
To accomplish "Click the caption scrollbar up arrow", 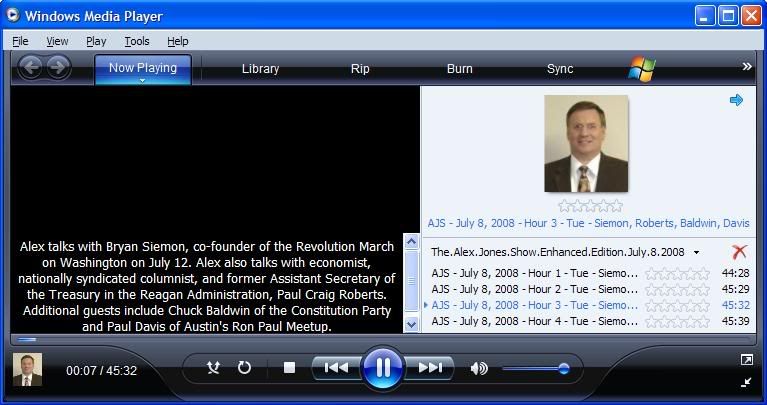I will (x=411, y=242).
